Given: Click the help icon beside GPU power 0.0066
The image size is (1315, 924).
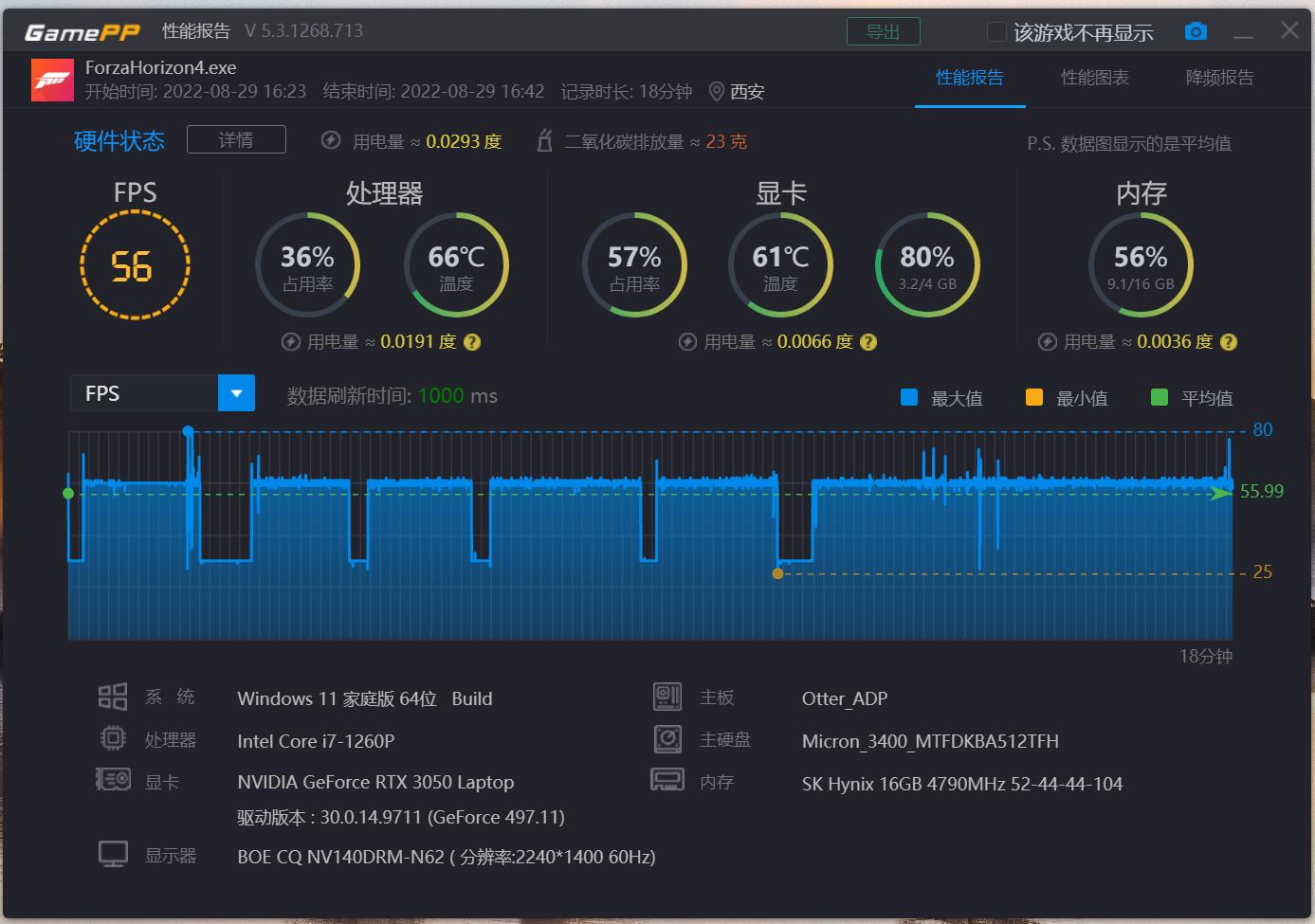Looking at the screenshot, I should (868, 342).
